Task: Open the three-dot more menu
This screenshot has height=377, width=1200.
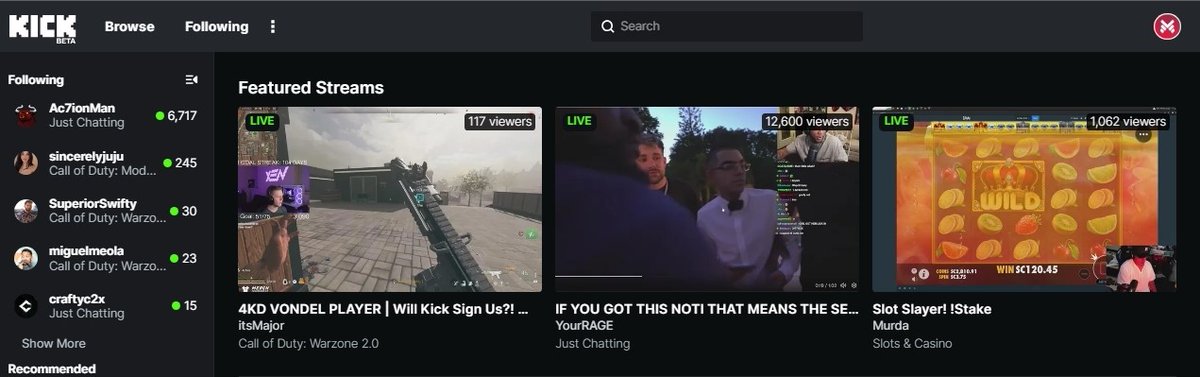Action: 273,27
